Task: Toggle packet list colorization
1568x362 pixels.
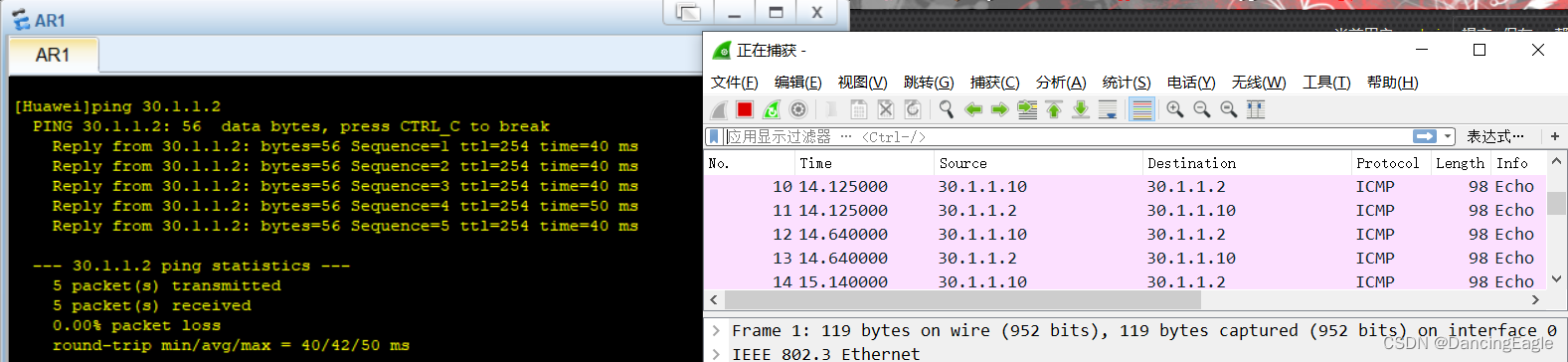Action: [x=1142, y=109]
